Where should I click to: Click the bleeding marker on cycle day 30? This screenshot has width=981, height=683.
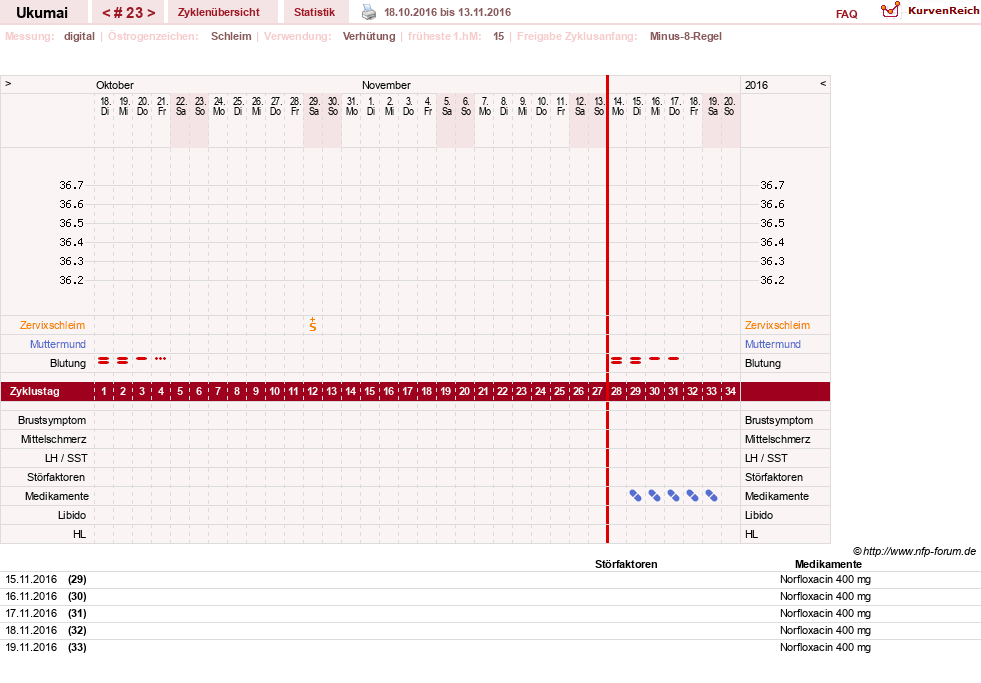[654, 358]
